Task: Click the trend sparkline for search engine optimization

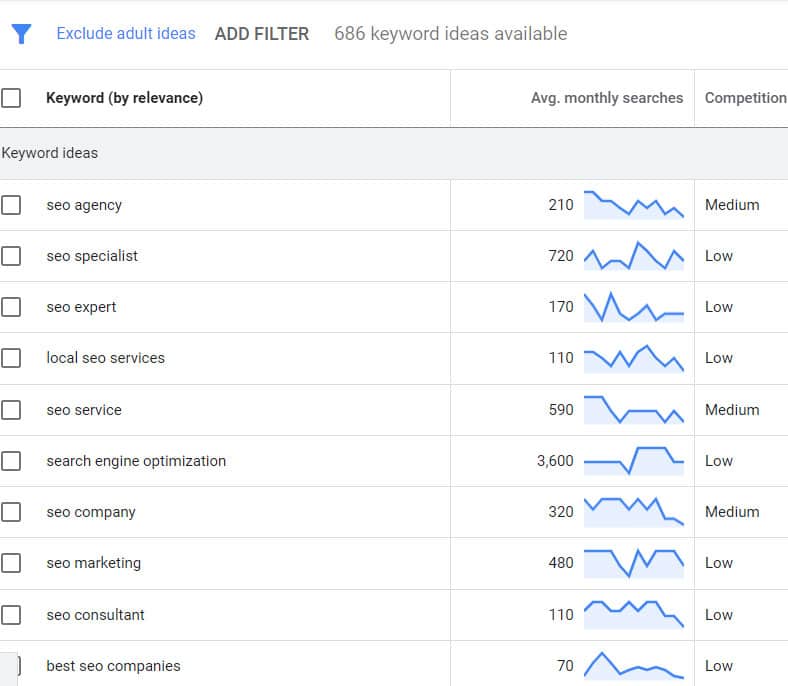Action: click(x=634, y=461)
